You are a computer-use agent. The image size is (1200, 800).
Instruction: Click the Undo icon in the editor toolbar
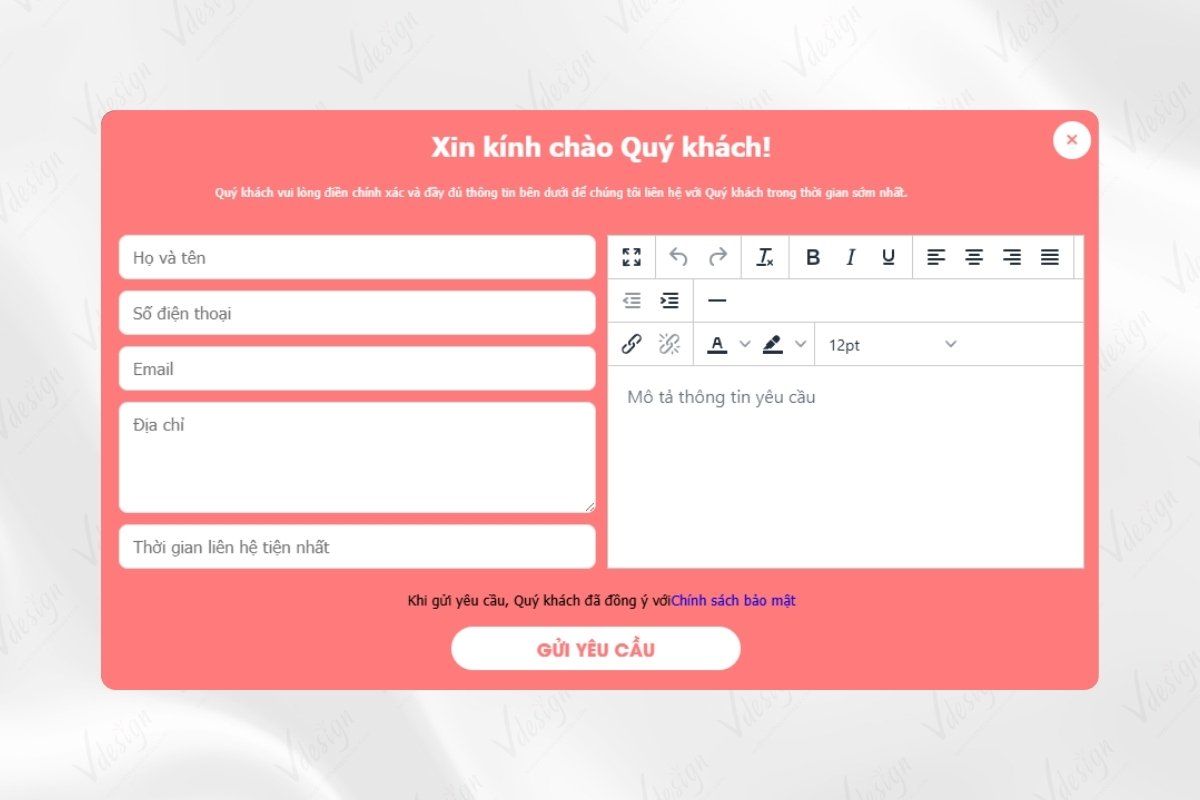679,257
